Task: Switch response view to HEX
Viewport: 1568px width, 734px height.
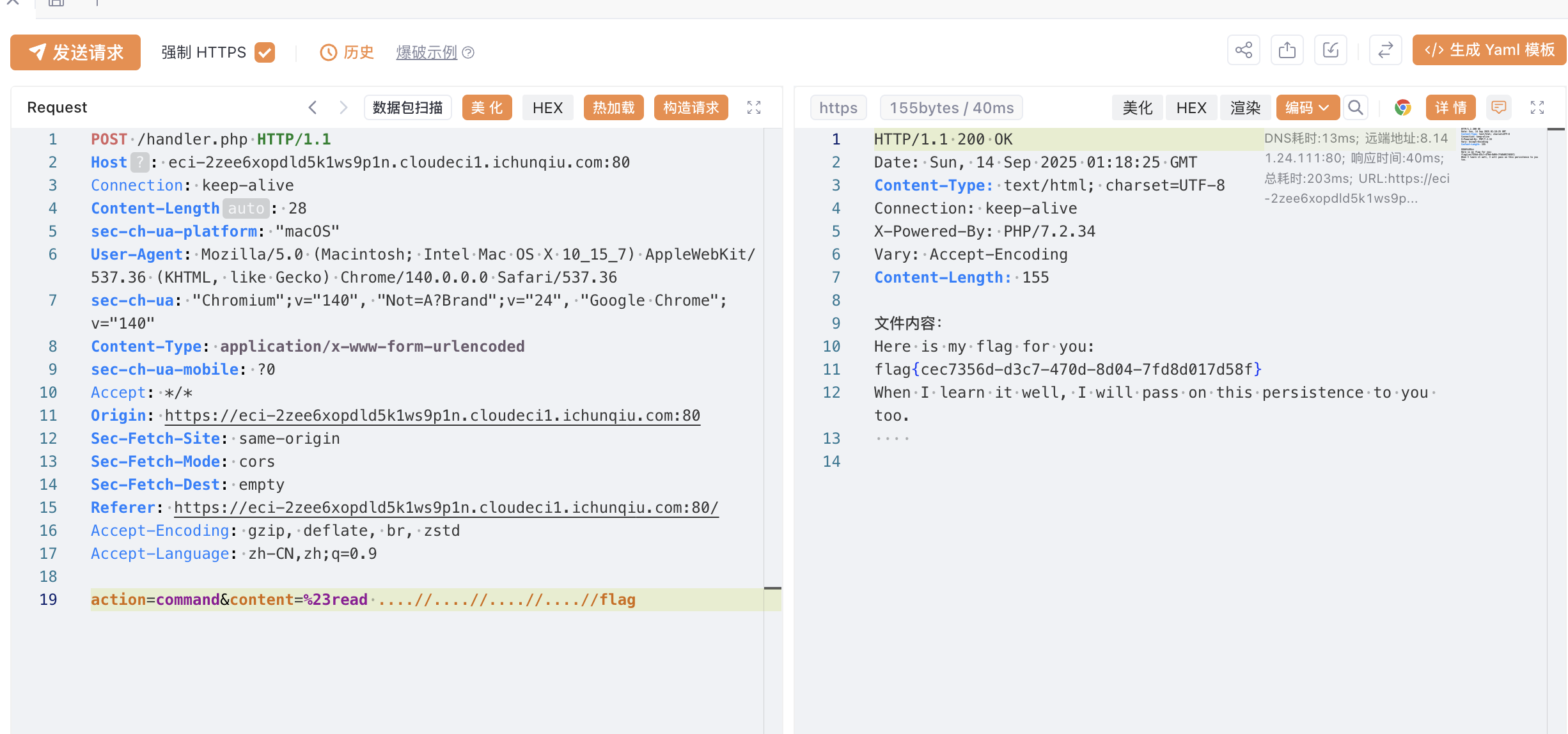Action: [x=1191, y=107]
